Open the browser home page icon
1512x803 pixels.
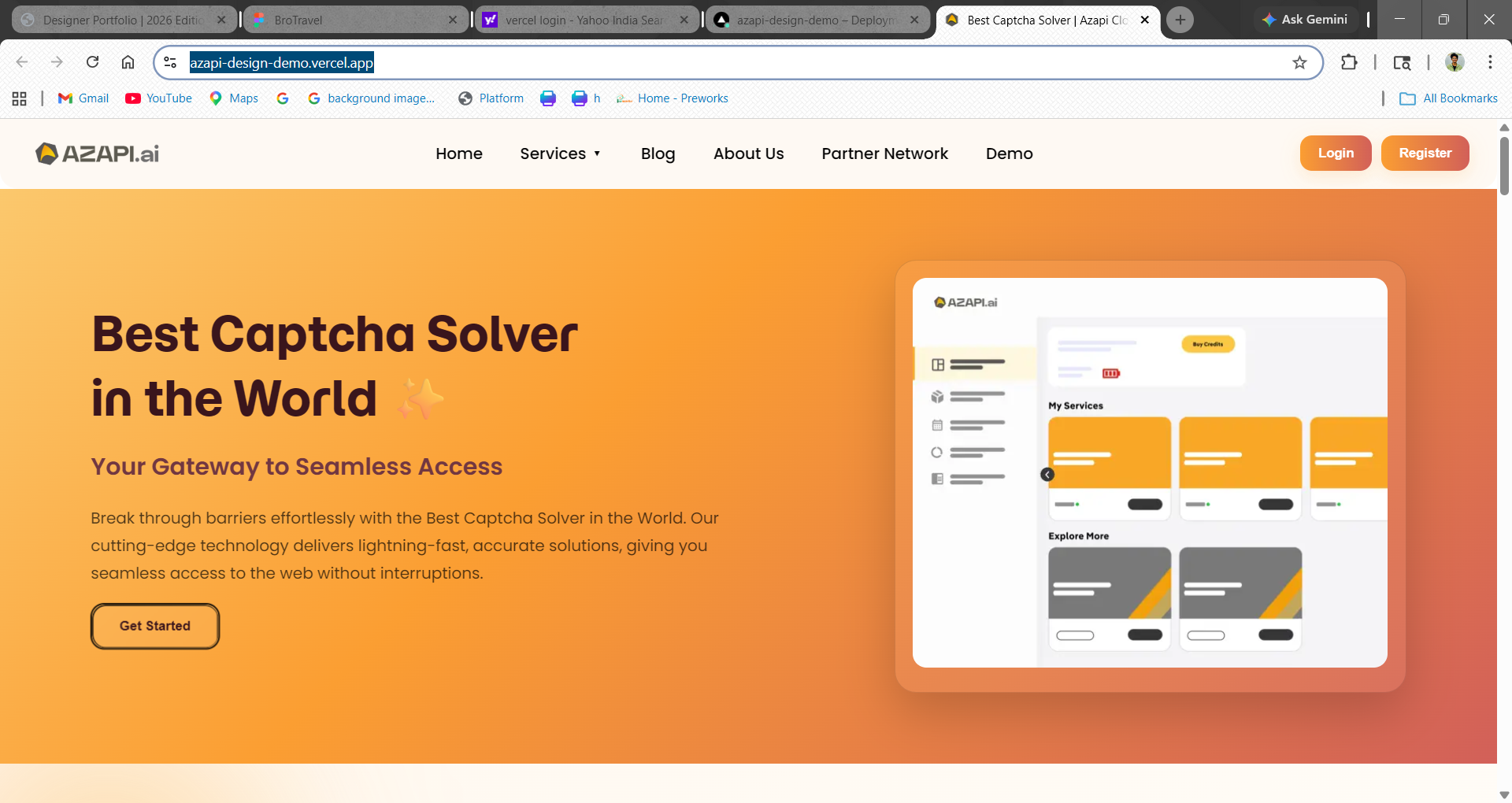coord(128,62)
